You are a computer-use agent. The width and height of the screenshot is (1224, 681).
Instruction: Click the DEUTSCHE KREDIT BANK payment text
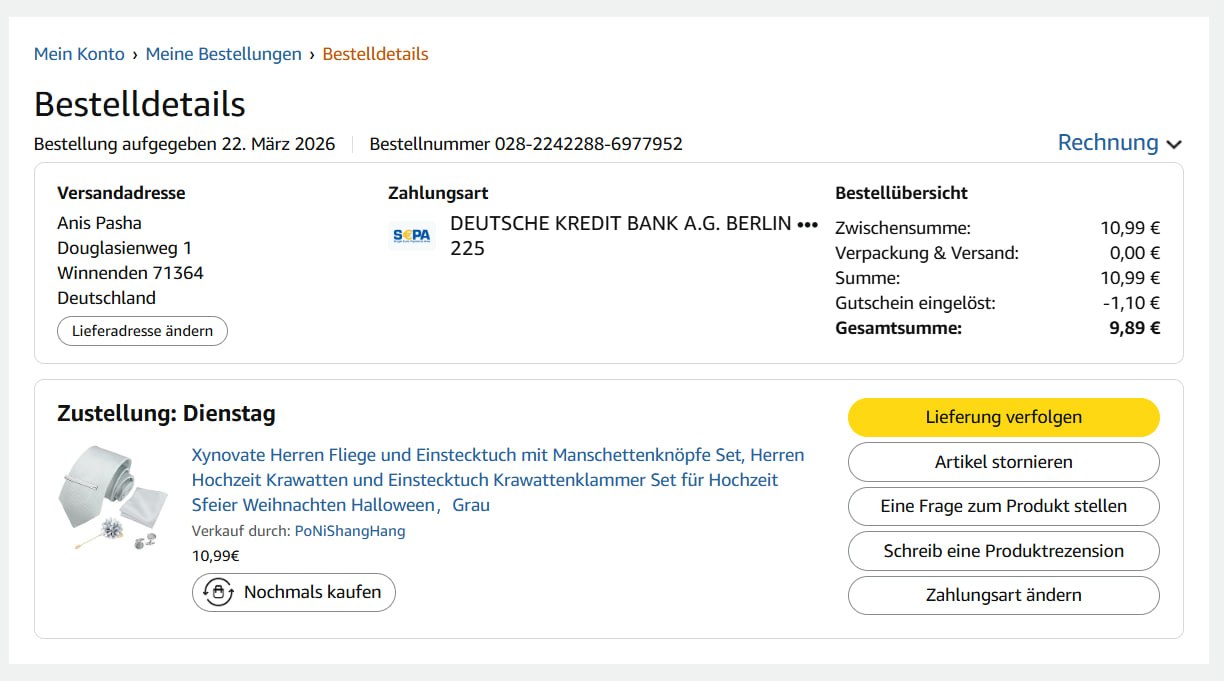620,224
